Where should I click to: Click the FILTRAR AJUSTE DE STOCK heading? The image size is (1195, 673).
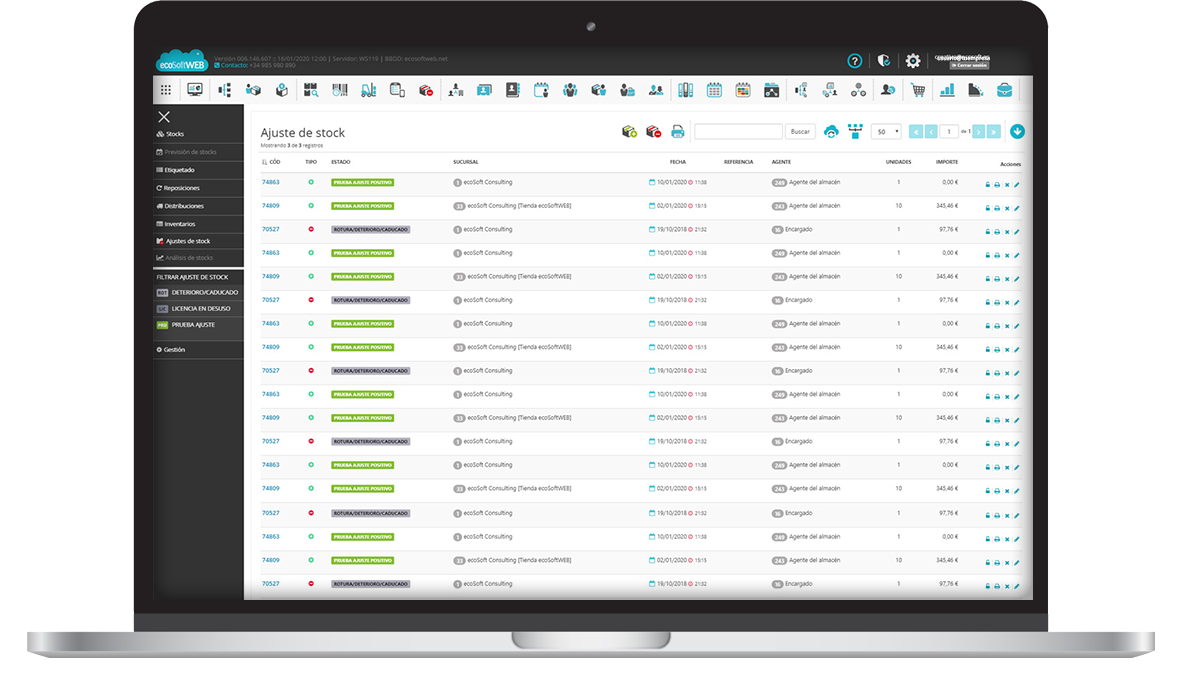tap(192, 277)
